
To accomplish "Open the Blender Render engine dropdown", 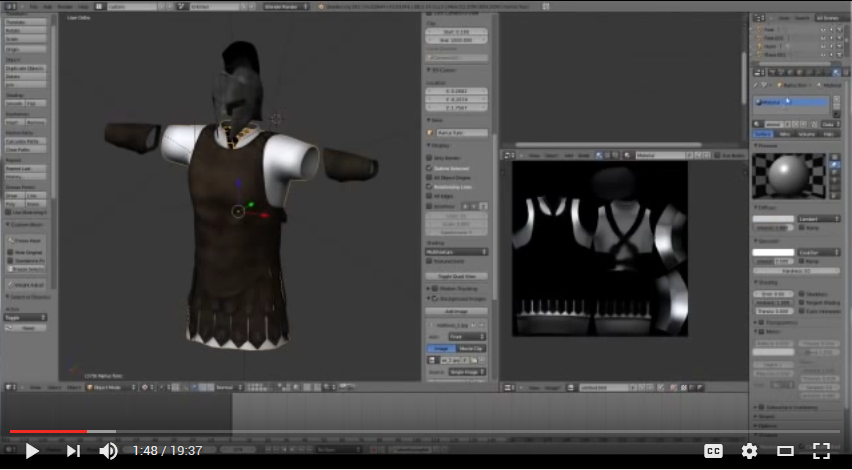I will pos(286,7).
